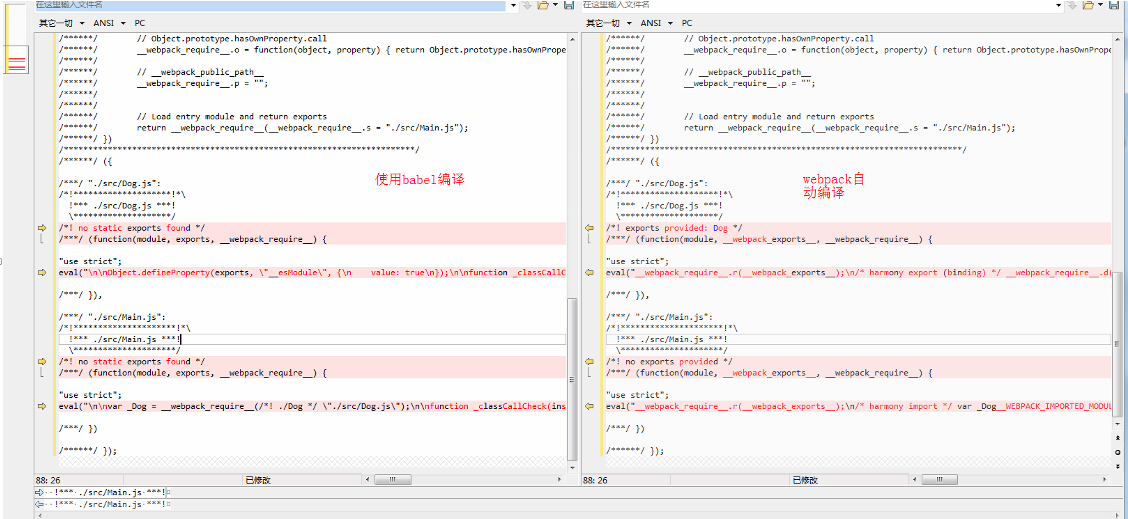Copy right 'no exports provided' line to left
Viewport: 1128px width, 519px height.
[x=589, y=361]
